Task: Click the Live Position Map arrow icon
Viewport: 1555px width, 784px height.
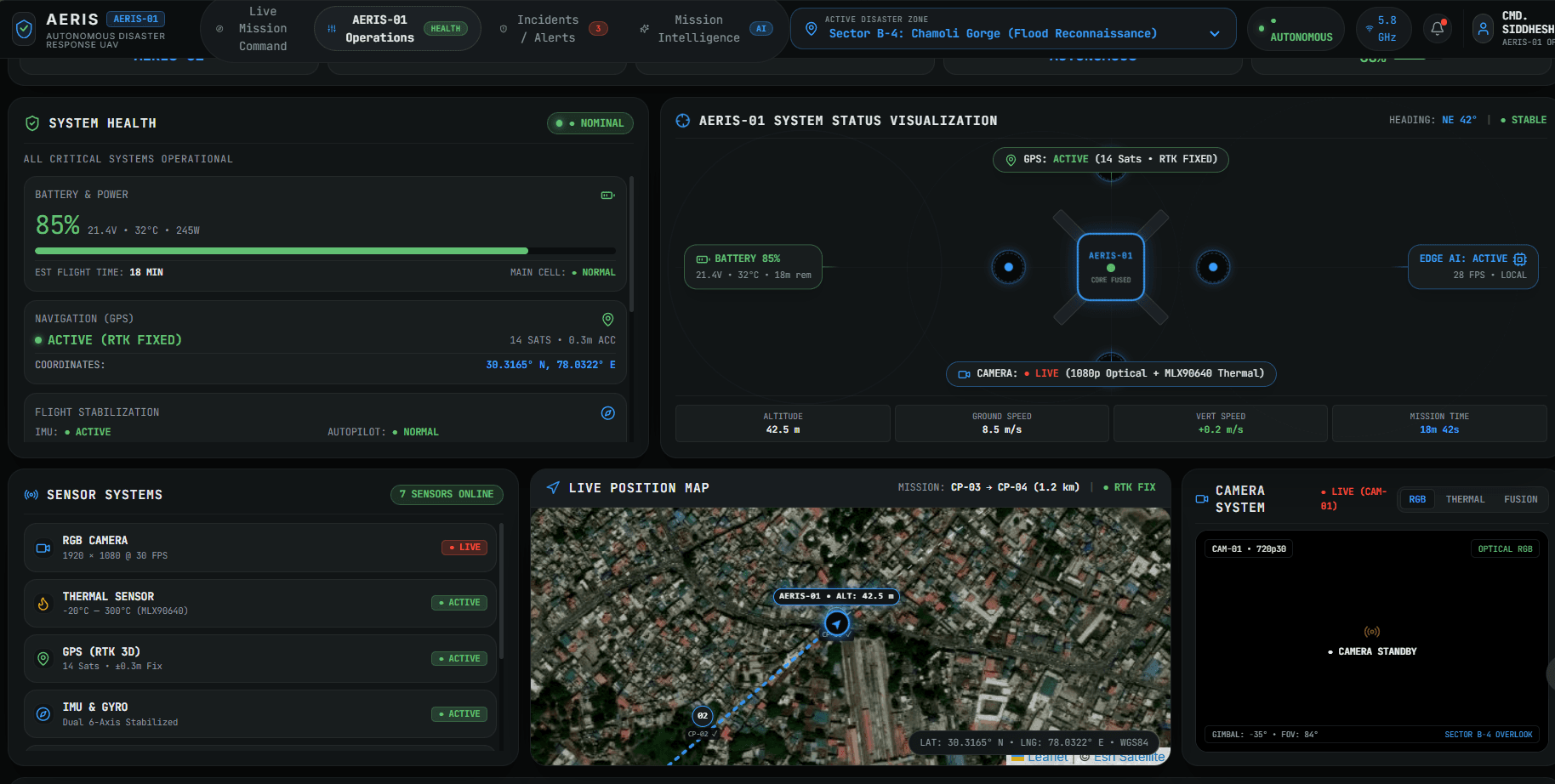Action: [x=553, y=487]
